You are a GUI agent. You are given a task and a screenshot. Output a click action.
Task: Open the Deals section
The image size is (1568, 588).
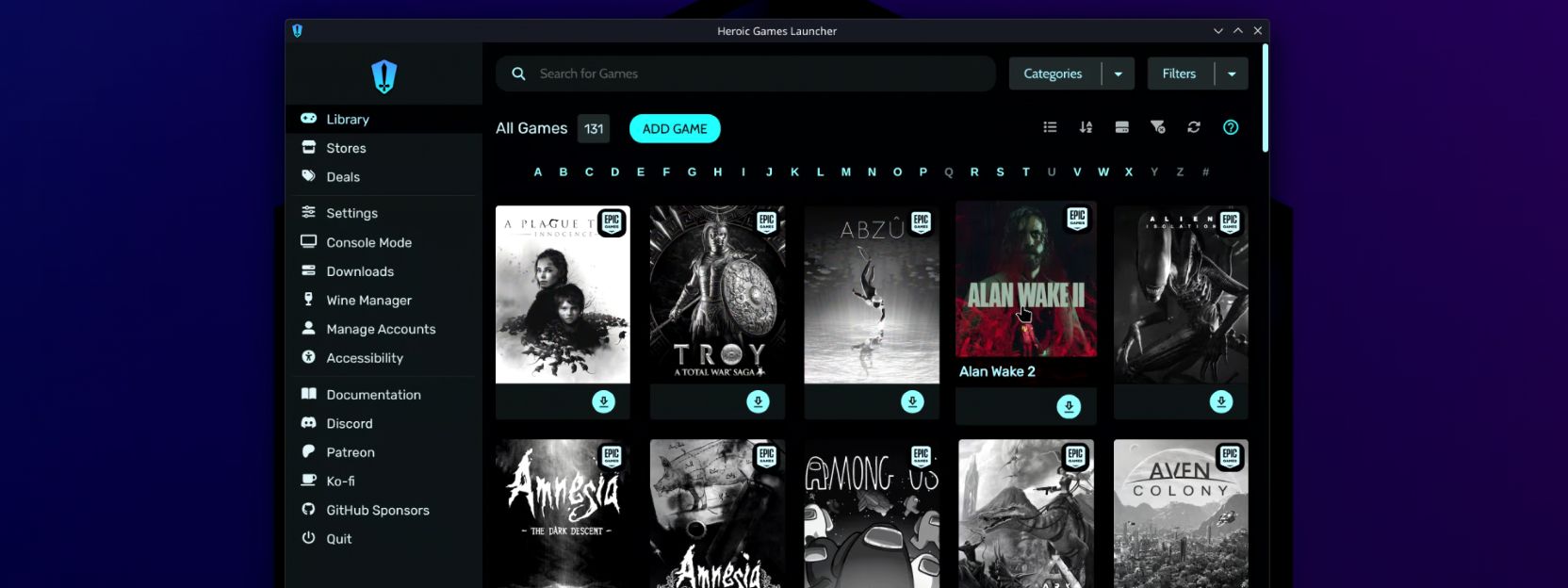384,177
